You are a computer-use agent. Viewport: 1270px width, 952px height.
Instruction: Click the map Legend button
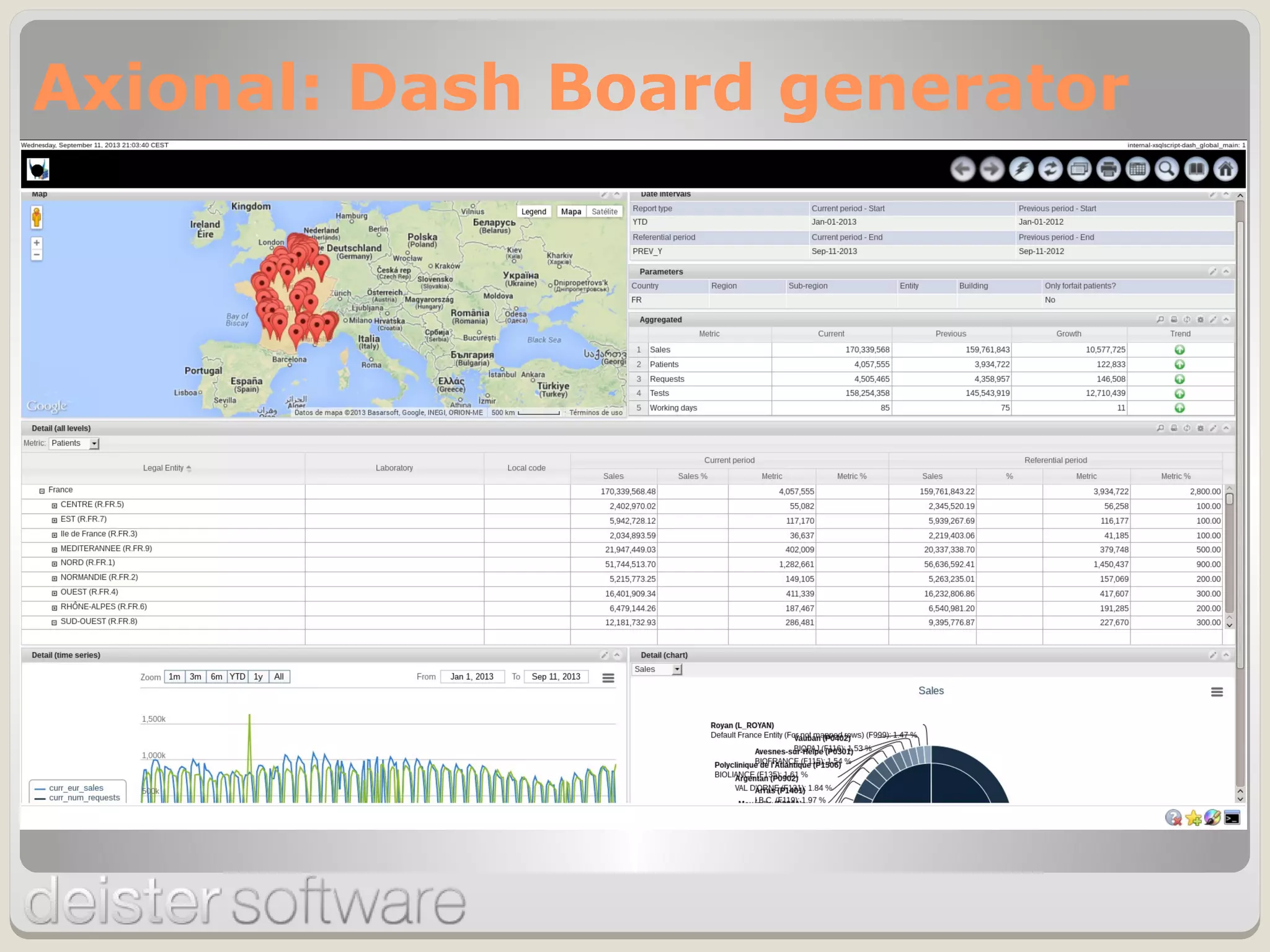tap(534, 211)
